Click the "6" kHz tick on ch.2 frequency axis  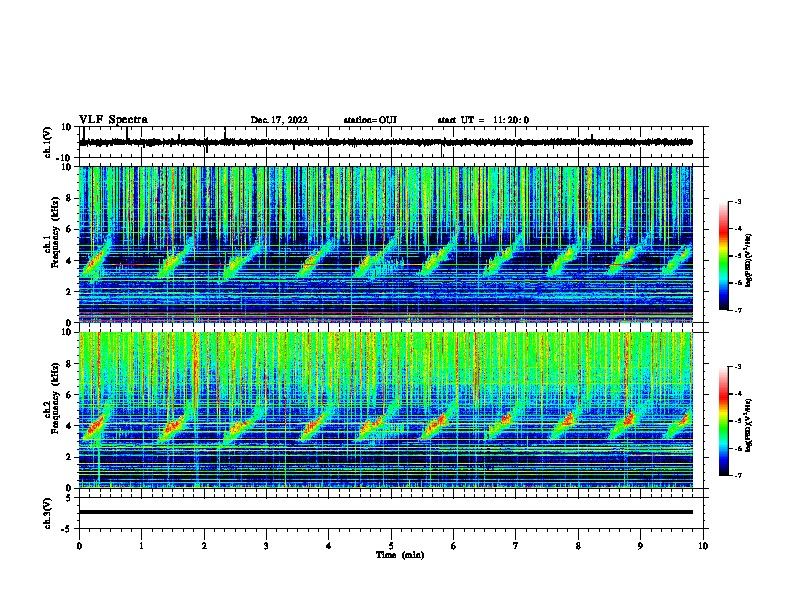pos(69,395)
